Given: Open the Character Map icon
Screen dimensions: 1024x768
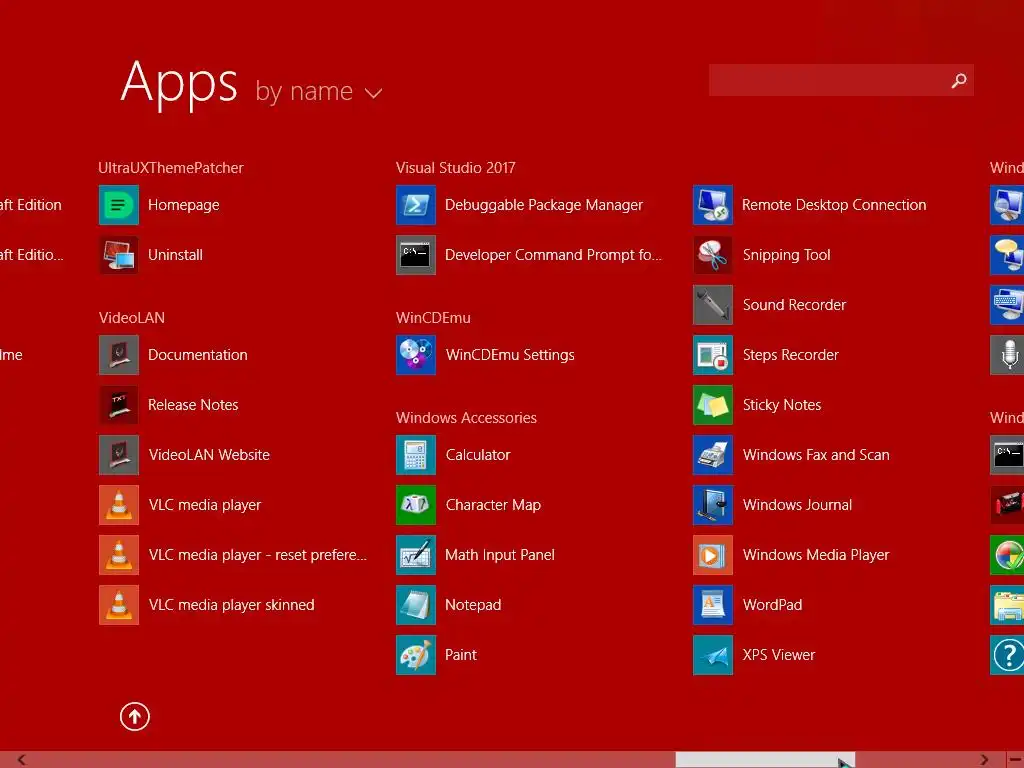Looking at the screenshot, I should (x=416, y=505).
